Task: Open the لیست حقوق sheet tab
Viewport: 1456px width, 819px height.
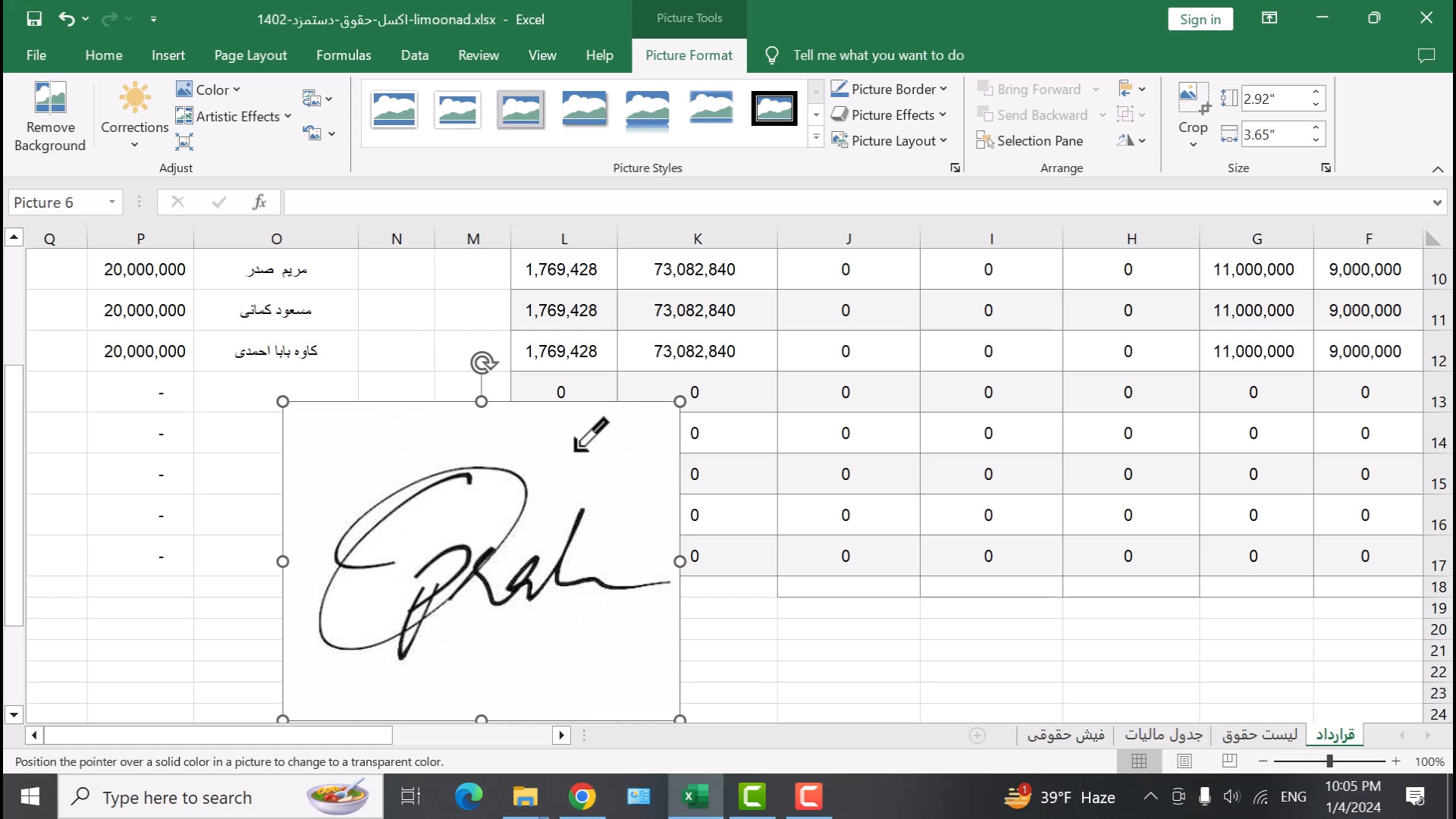Action: 1260,735
